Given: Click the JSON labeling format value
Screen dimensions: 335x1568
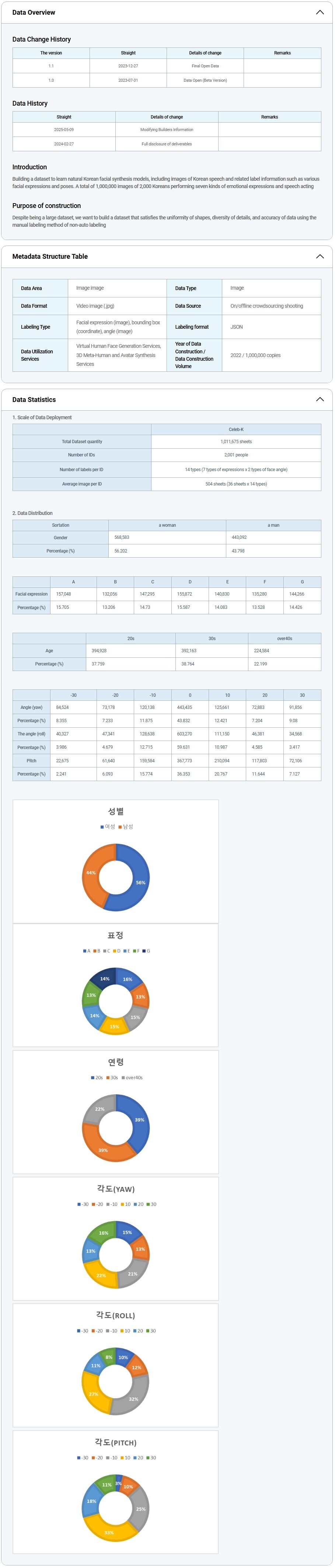Looking at the screenshot, I should [x=237, y=327].
